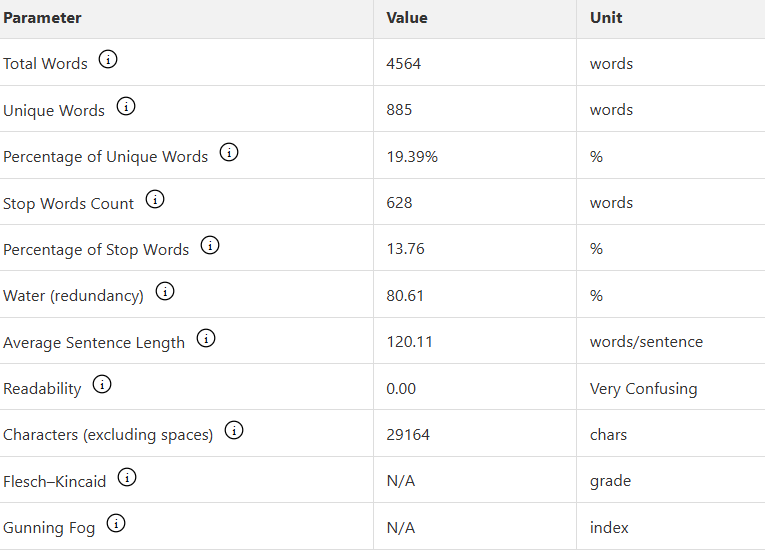
Task: Click the Flesch–Kincaid label
Action: tap(55, 482)
